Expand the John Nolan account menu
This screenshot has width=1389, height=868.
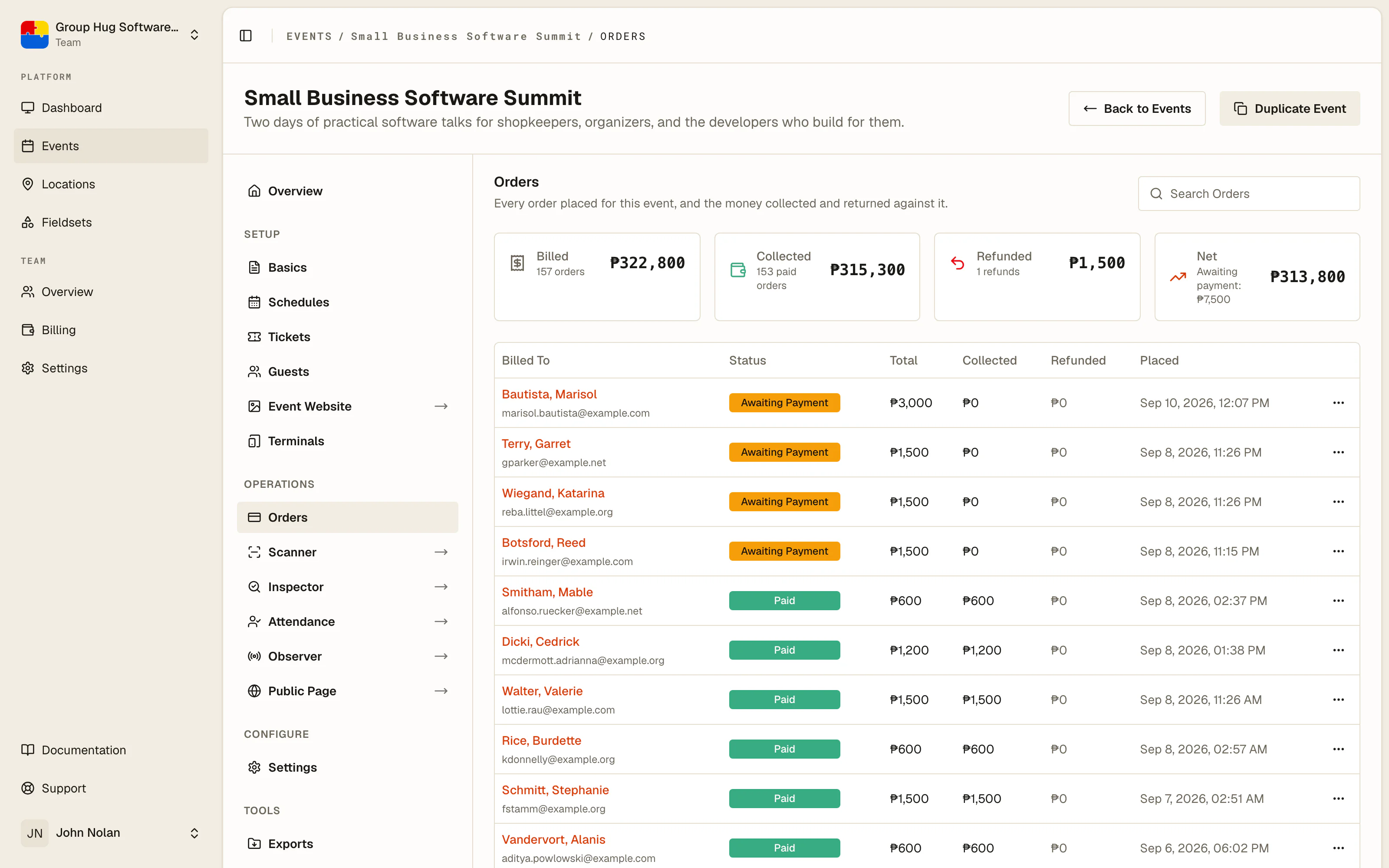click(194, 833)
